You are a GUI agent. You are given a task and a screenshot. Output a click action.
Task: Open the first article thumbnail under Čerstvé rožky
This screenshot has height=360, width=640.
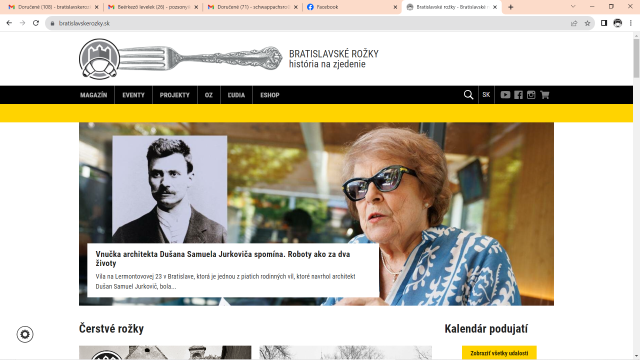click(165, 353)
